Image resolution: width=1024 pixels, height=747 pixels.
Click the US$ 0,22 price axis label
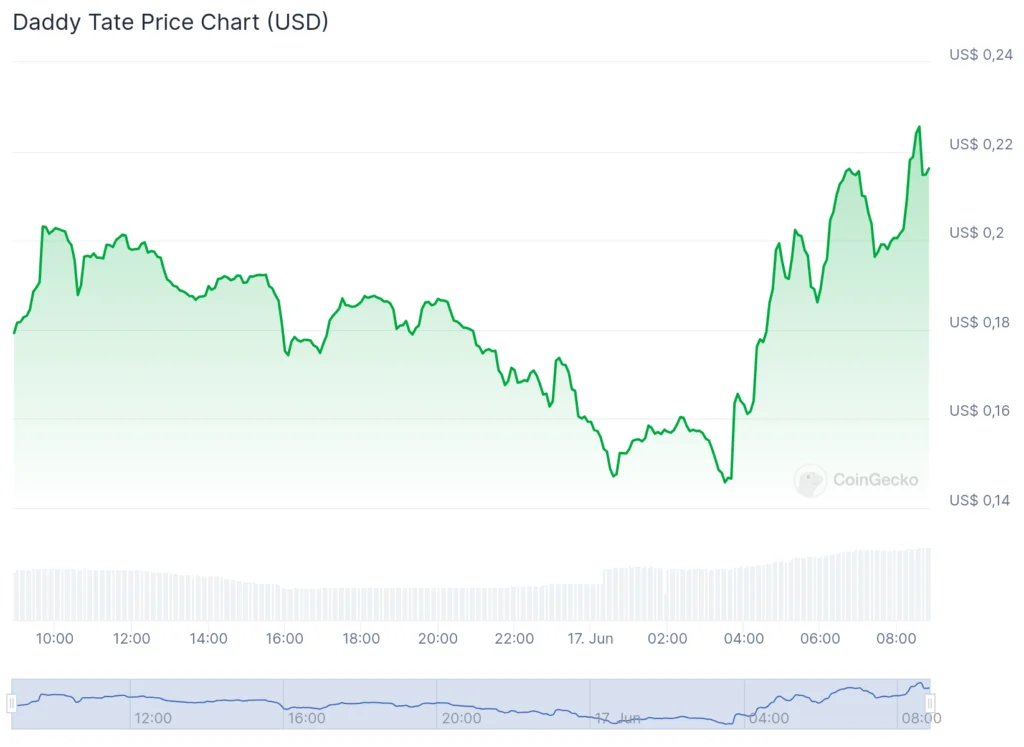980,144
